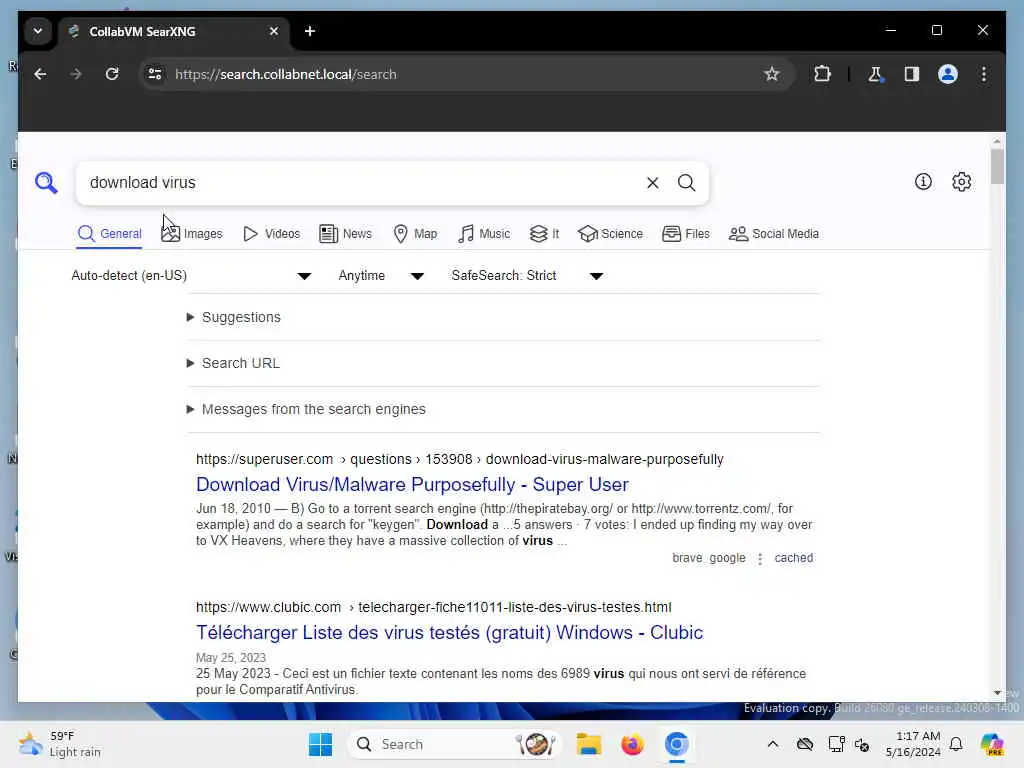Click the Chromium taskbar icon

(x=677, y=744)
